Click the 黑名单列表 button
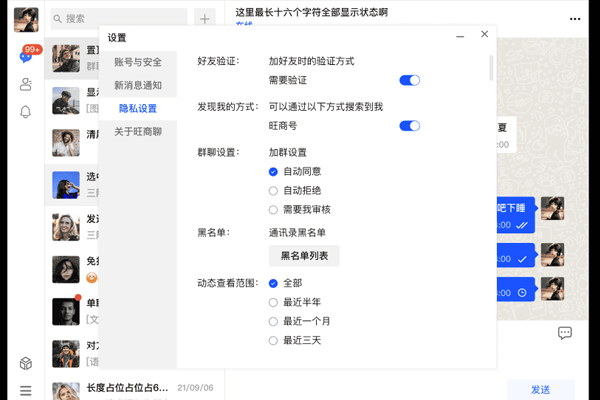 pyautogui.click(x=304, y=256)
